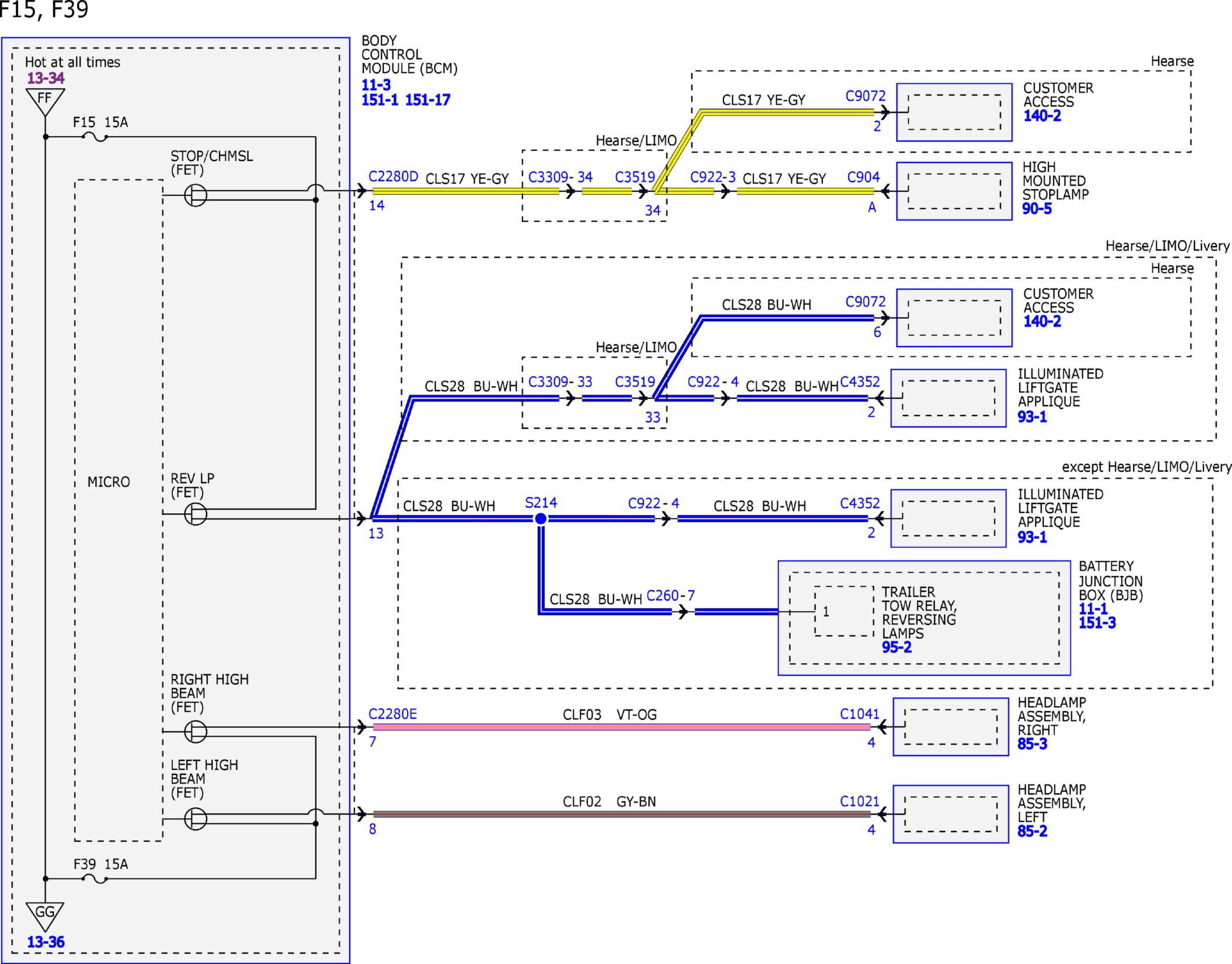Open the 95-2 trailer tow relay reference
The width and height of the screenshot is (1232, 964).
[897, 647]
